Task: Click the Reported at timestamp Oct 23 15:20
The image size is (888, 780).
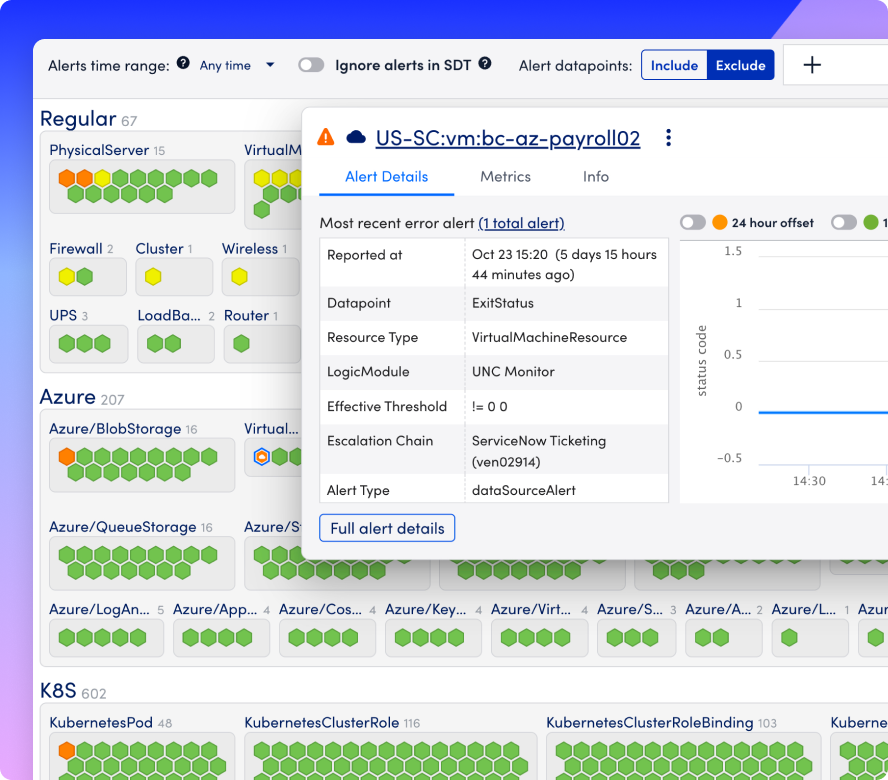Action: (x=510, y=255)
